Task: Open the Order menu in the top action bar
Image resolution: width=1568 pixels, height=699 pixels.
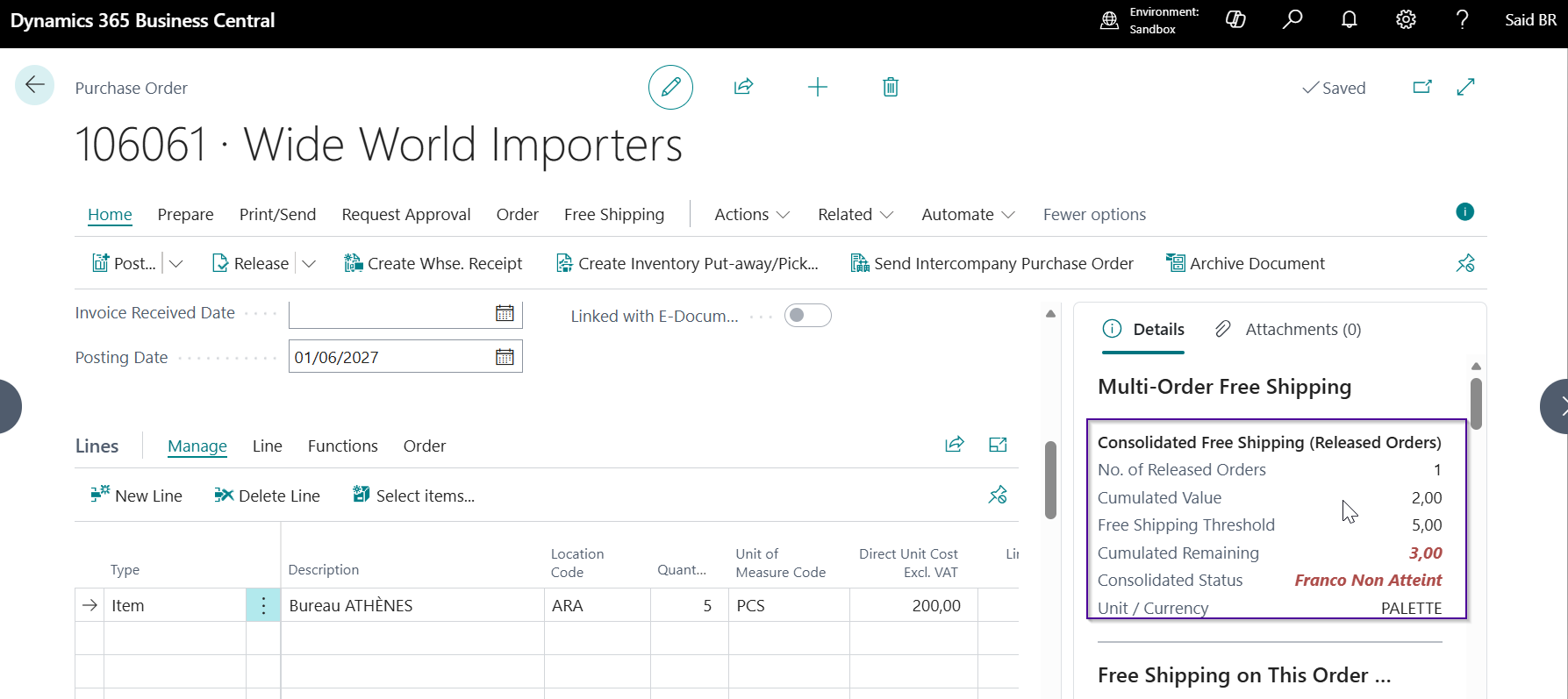Action: [x=518, y=215]
